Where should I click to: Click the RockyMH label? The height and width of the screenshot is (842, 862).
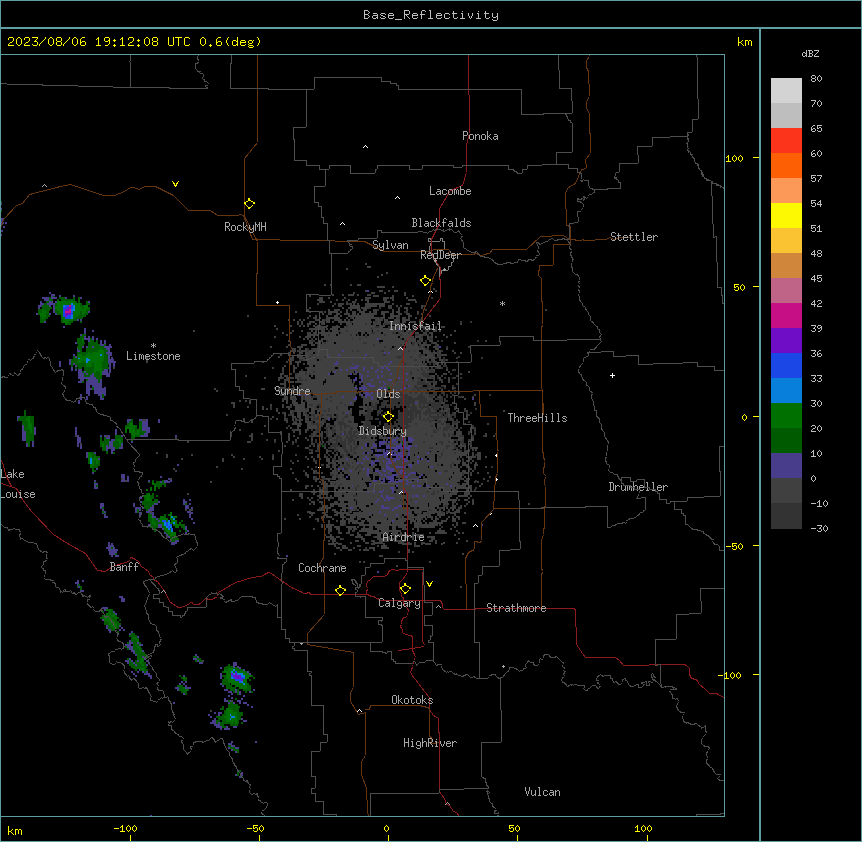(x=245, y=226)
